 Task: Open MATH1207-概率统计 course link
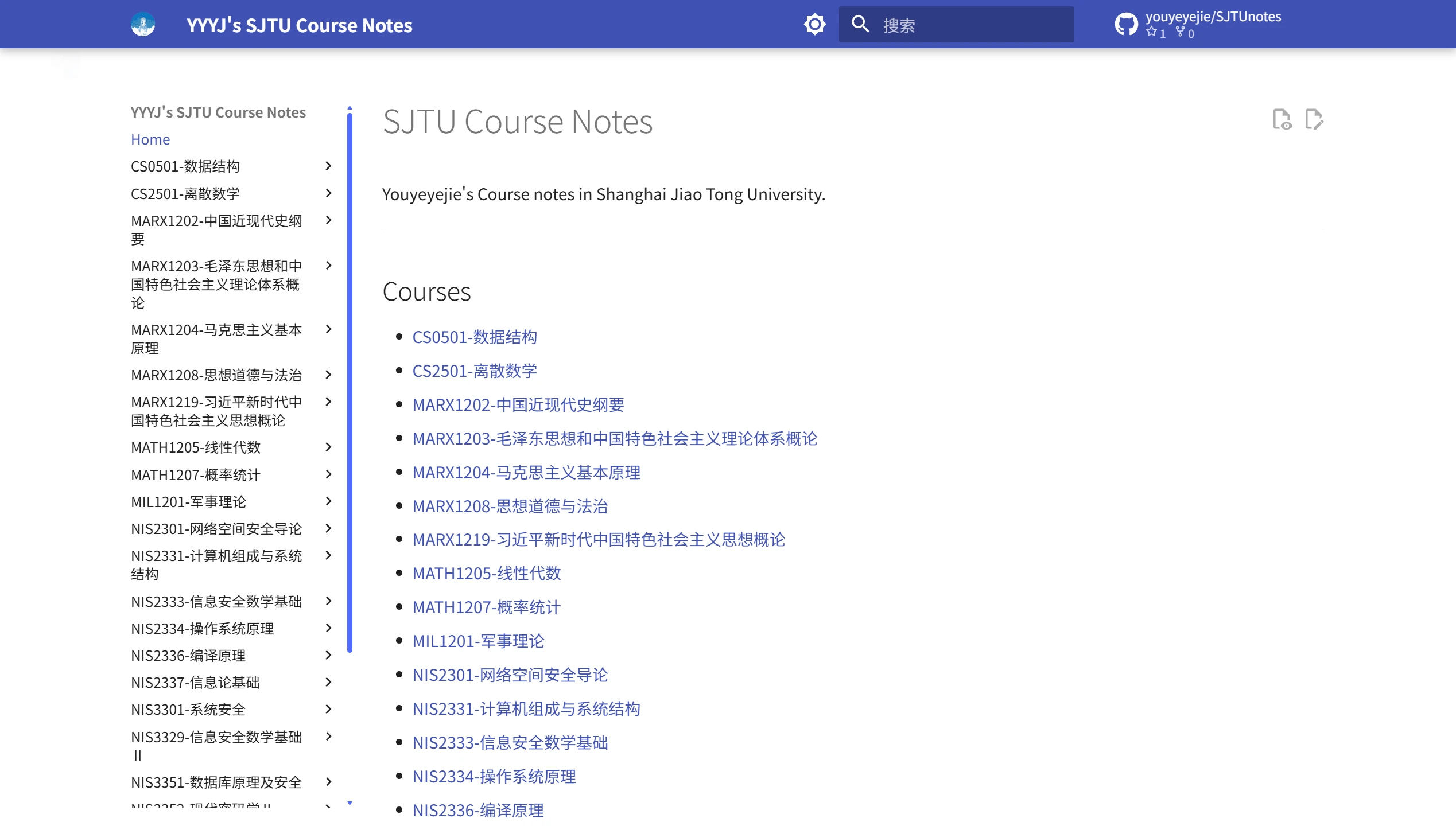(x=487, y=607)
